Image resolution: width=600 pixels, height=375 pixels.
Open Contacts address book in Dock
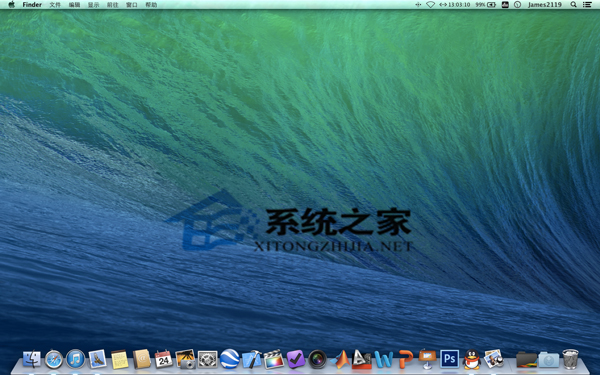(142, 359)
